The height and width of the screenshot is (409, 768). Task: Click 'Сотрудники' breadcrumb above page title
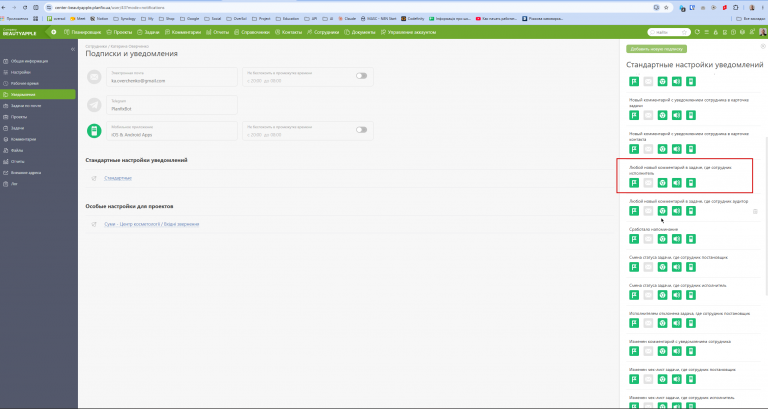[96, 46]
